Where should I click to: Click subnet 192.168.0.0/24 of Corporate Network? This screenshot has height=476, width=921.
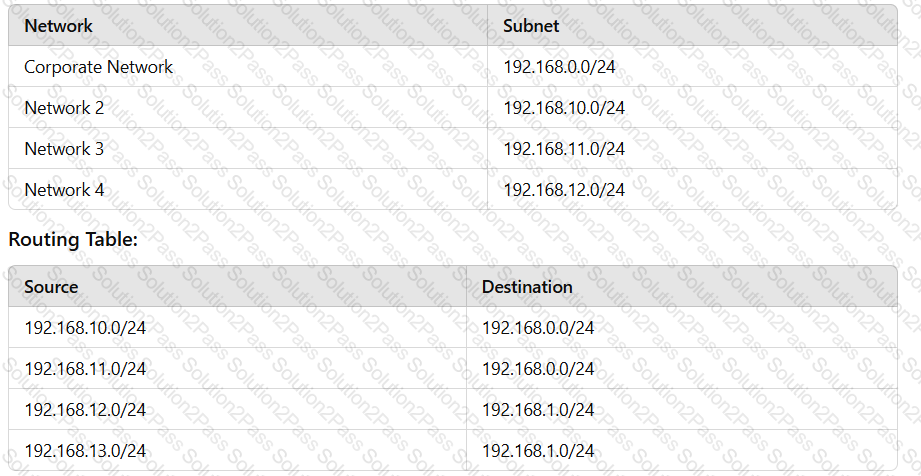pos(559,67)
